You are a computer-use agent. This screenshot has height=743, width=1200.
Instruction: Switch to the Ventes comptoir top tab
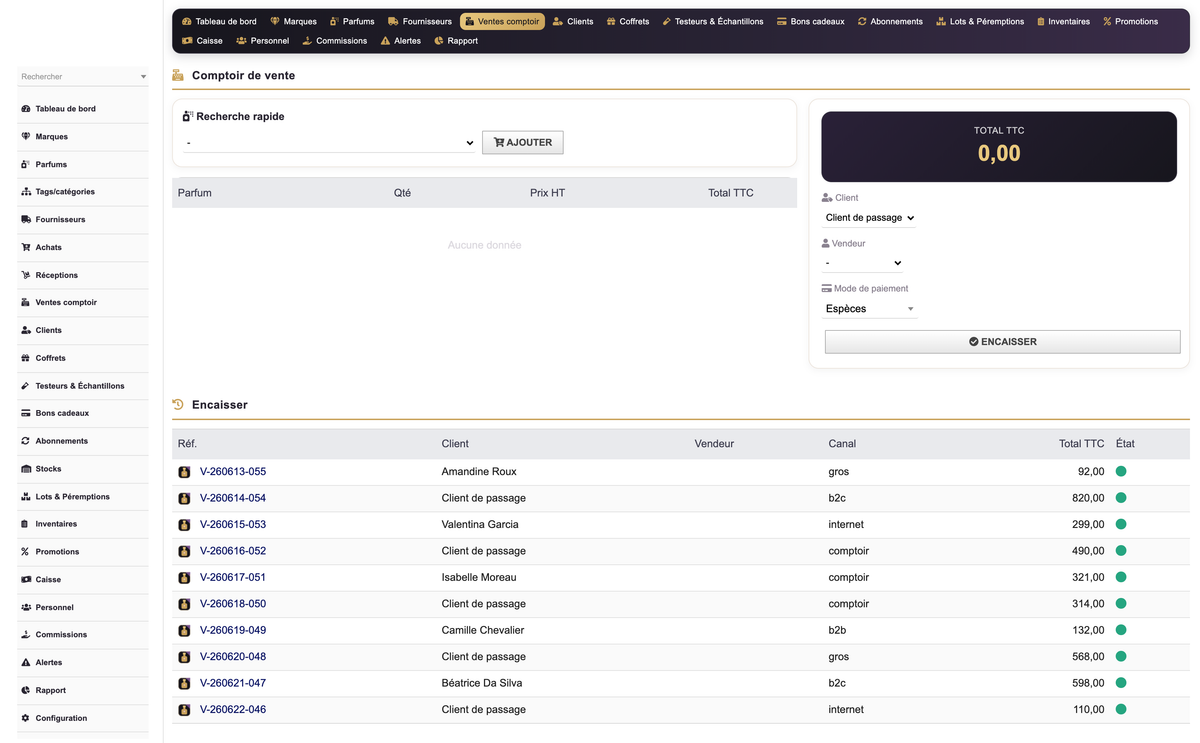[x=502, y=21]
